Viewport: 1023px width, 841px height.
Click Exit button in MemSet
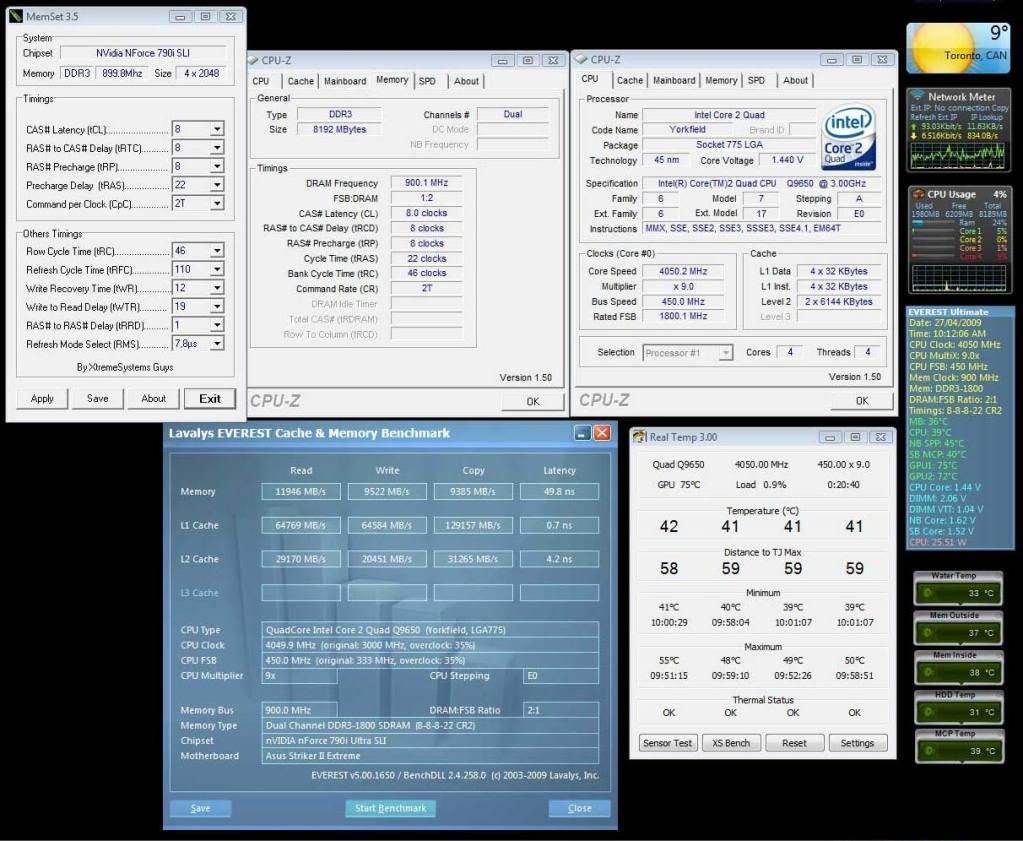tap(210, 399)
